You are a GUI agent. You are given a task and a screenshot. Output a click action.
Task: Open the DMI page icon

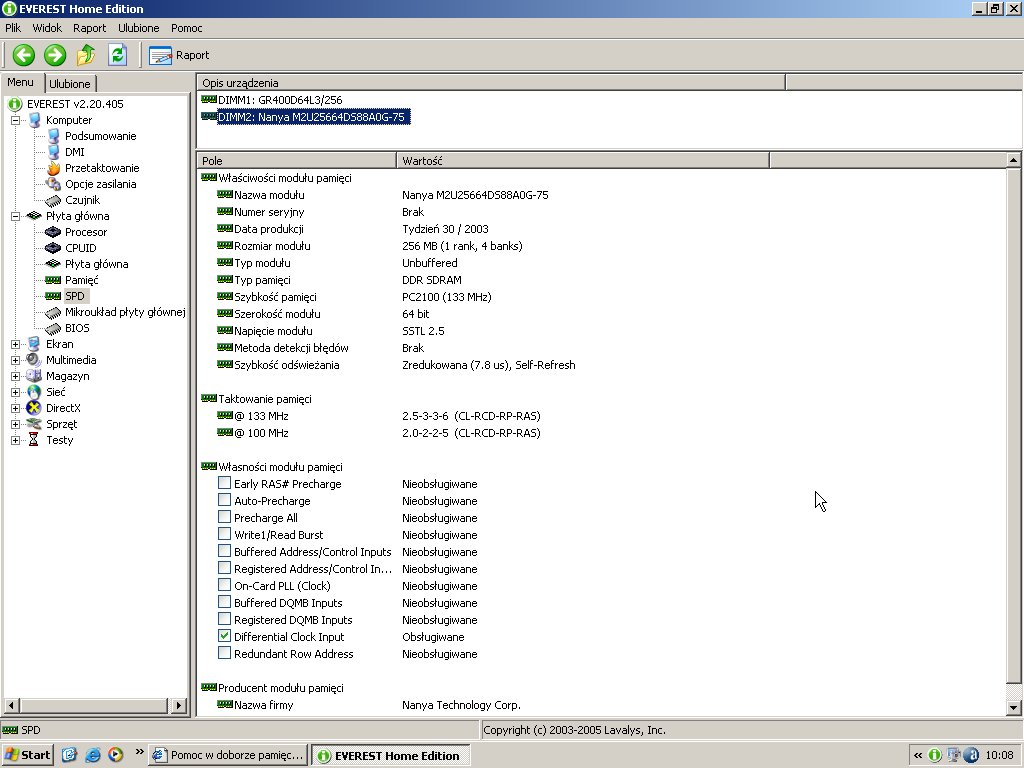(54, 152)
